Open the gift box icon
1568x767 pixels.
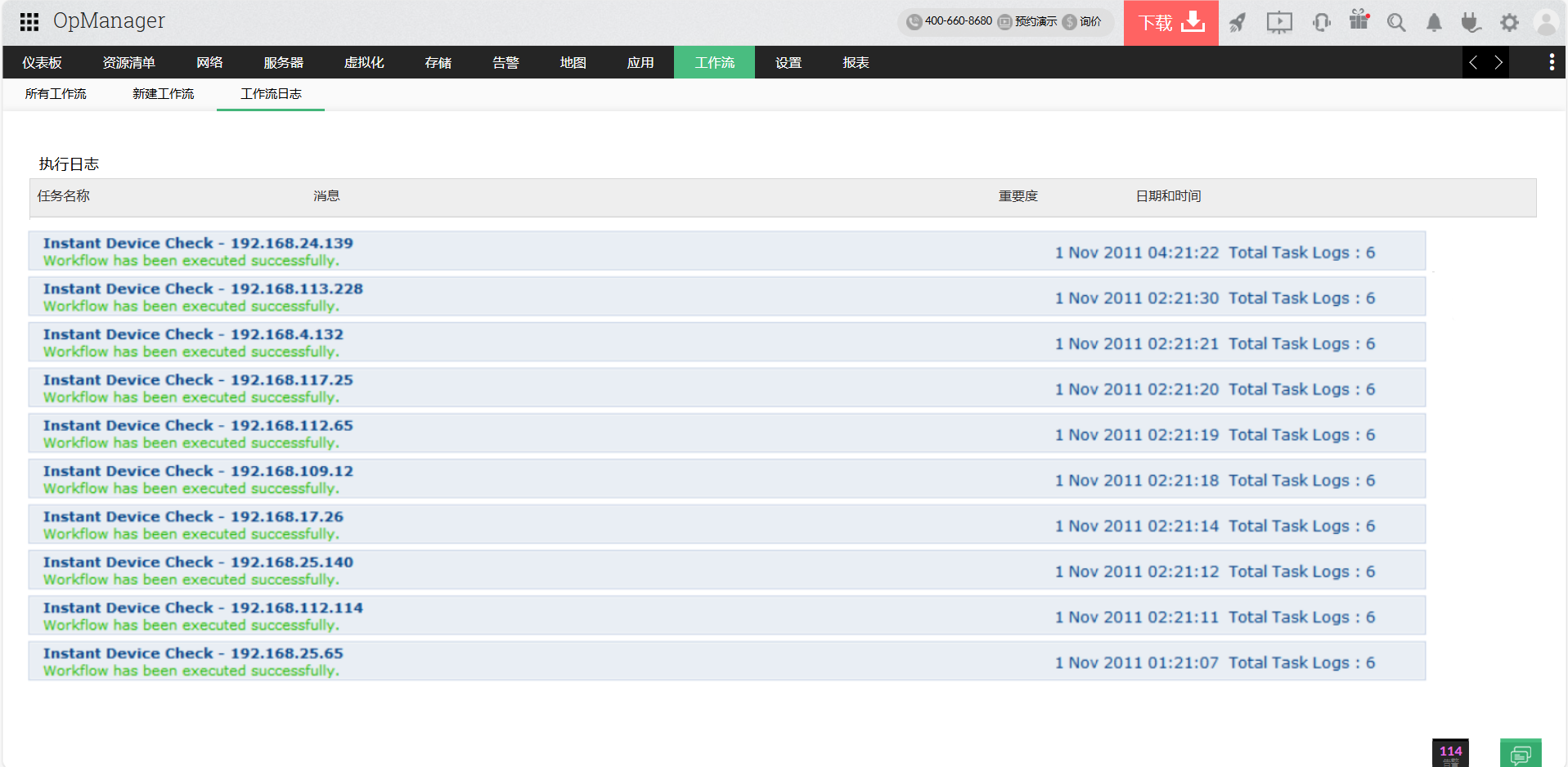(x=1359, y=20)
